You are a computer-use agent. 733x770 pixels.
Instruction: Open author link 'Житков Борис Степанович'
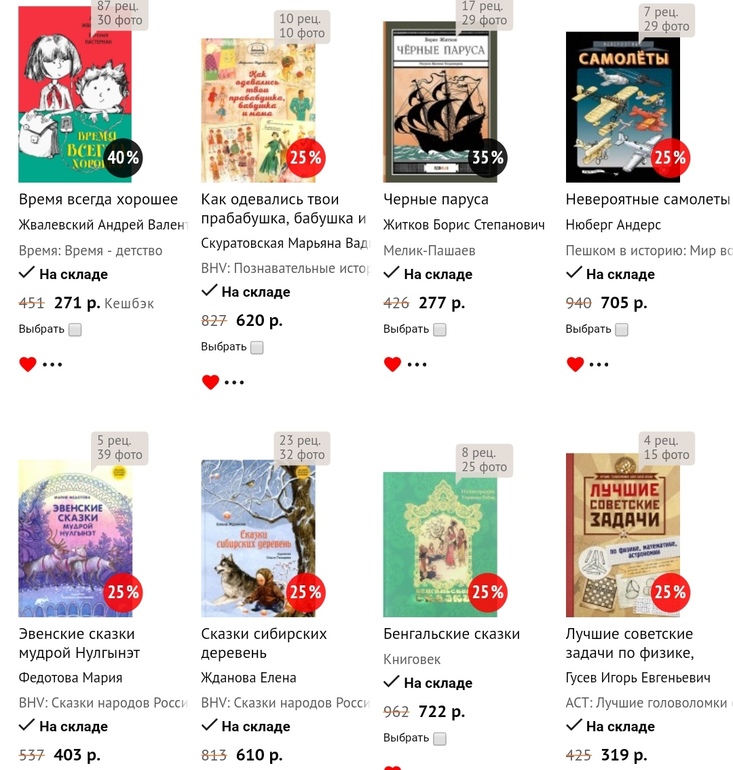click(464, 225)
